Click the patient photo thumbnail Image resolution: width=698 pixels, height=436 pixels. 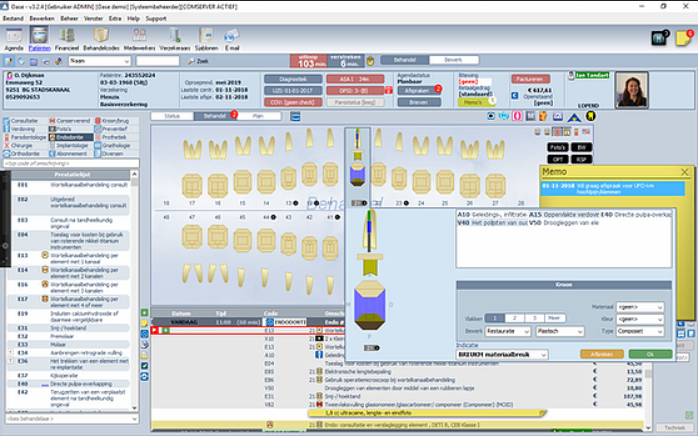[x=631, y=90]
